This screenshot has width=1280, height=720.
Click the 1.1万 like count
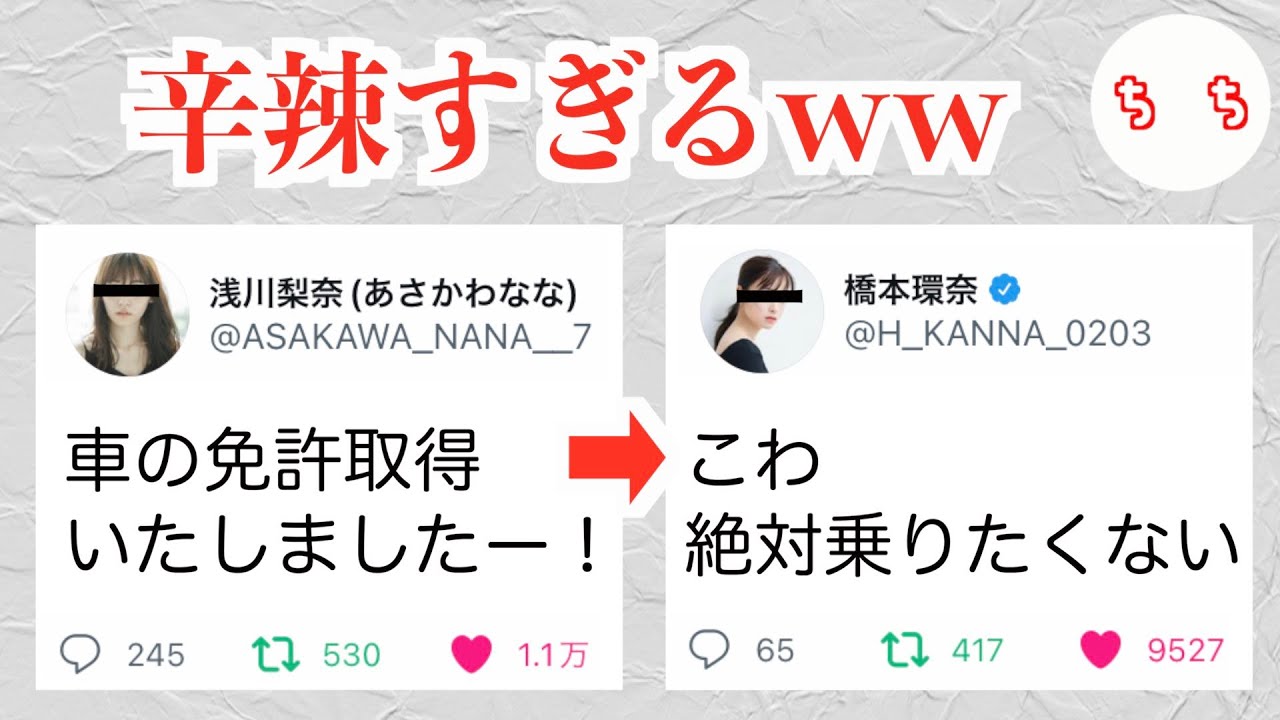(x=552, y=655)
